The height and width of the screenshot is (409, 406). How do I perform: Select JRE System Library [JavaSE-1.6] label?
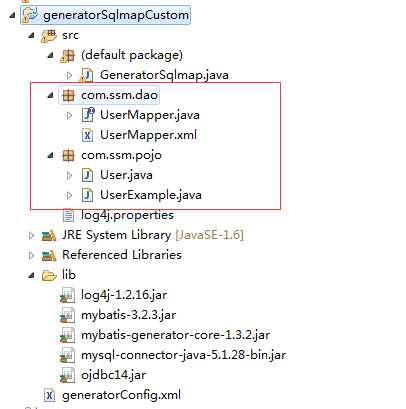[153, 235]
